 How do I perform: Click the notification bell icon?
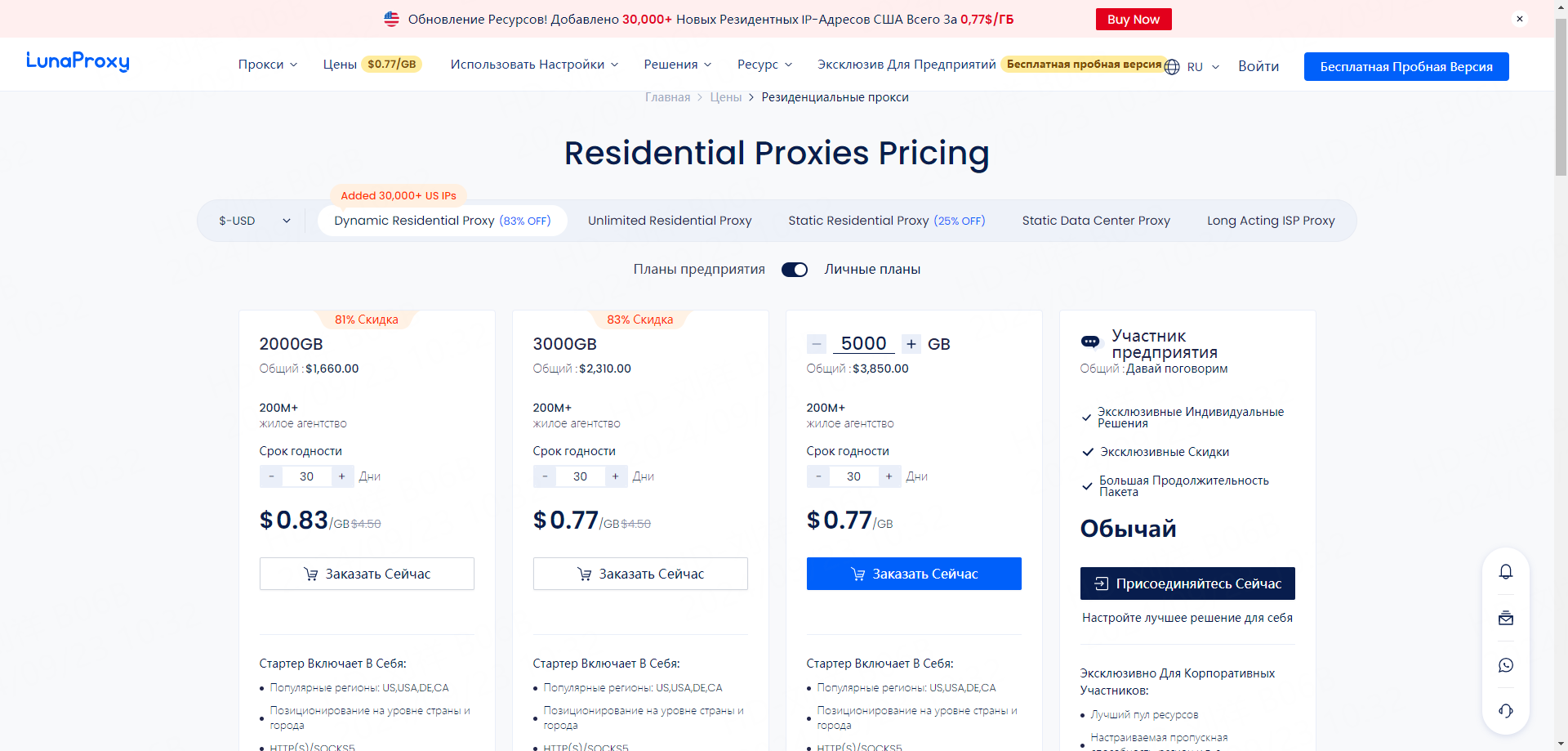pyautogui.click(x=1506, y=572)
